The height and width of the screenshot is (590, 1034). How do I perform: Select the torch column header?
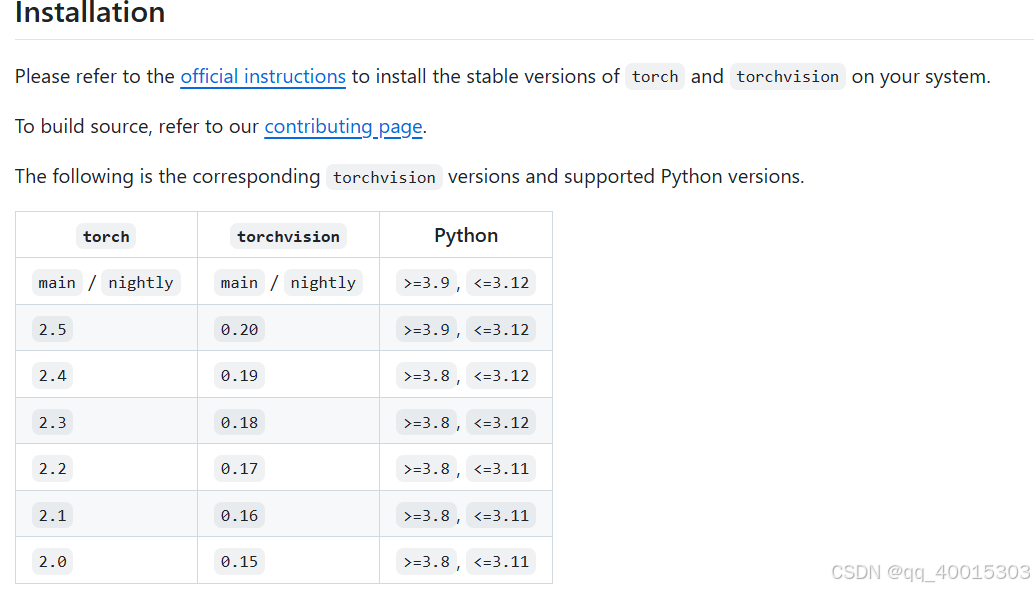coord(105,236)
